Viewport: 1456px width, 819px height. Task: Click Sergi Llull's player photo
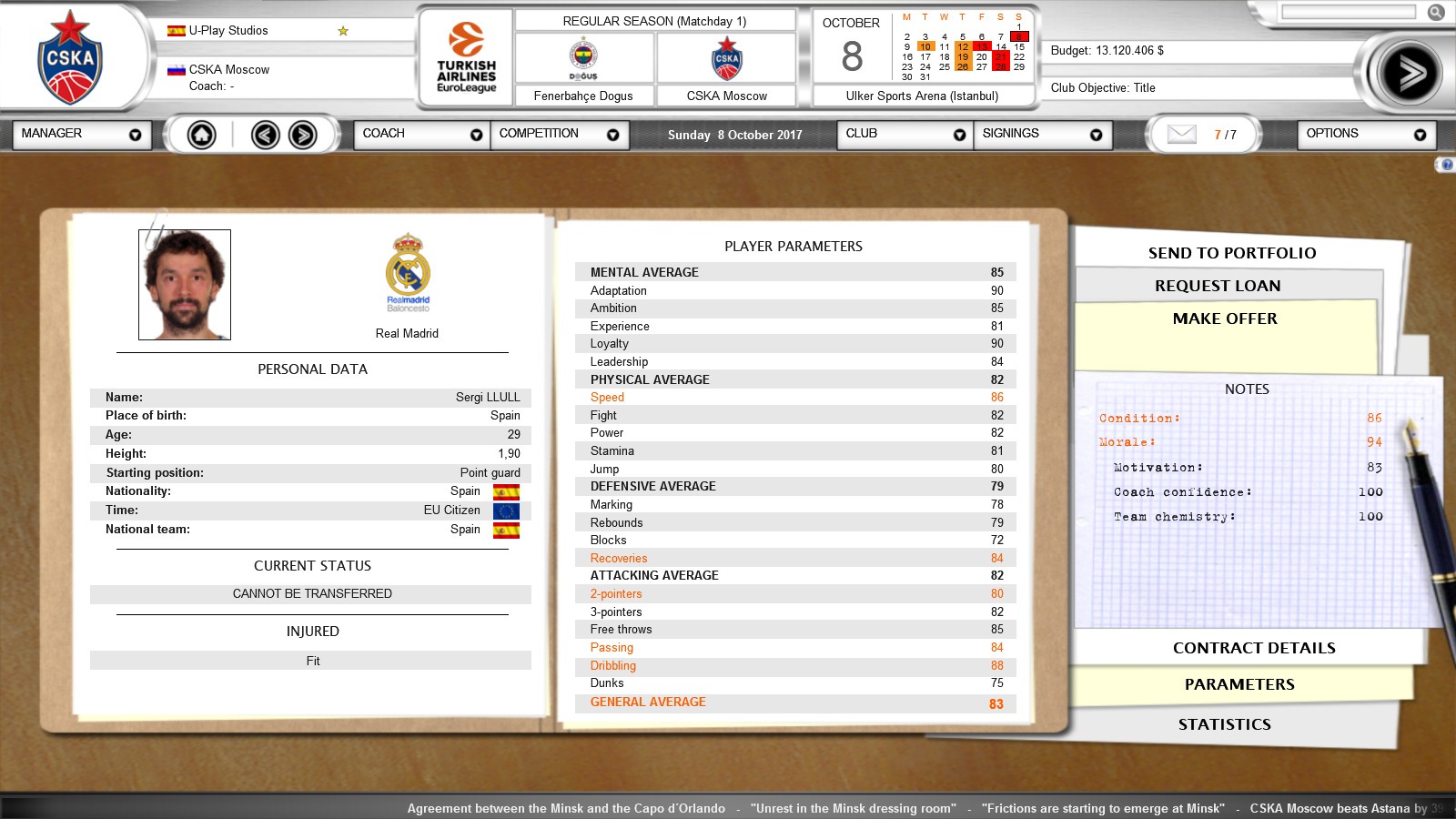coord(185,285)
